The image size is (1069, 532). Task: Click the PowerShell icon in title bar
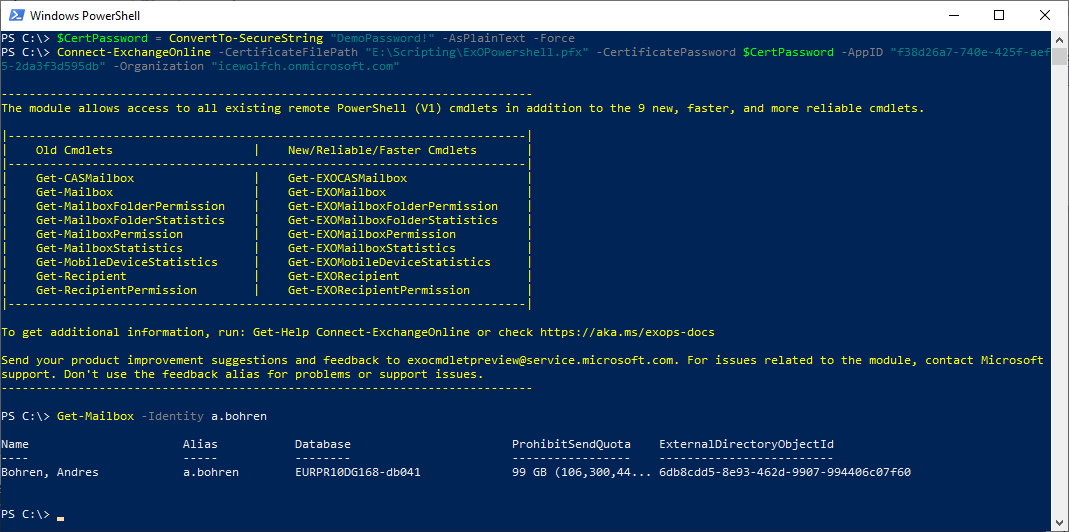16,15
